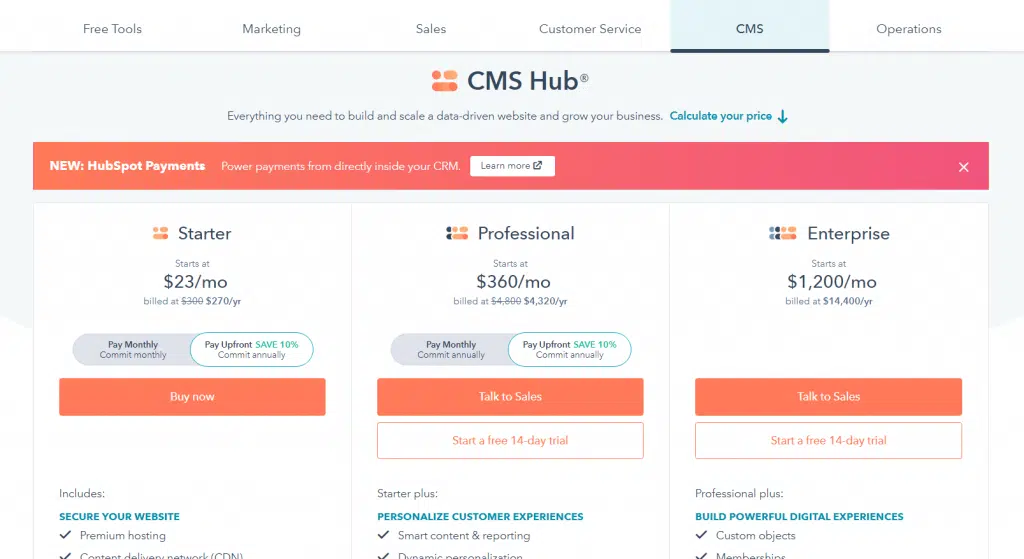The height and width of the screenshot is (559, 1024).
Task: Click the Starter Buy now button
Action: point(192,396)
